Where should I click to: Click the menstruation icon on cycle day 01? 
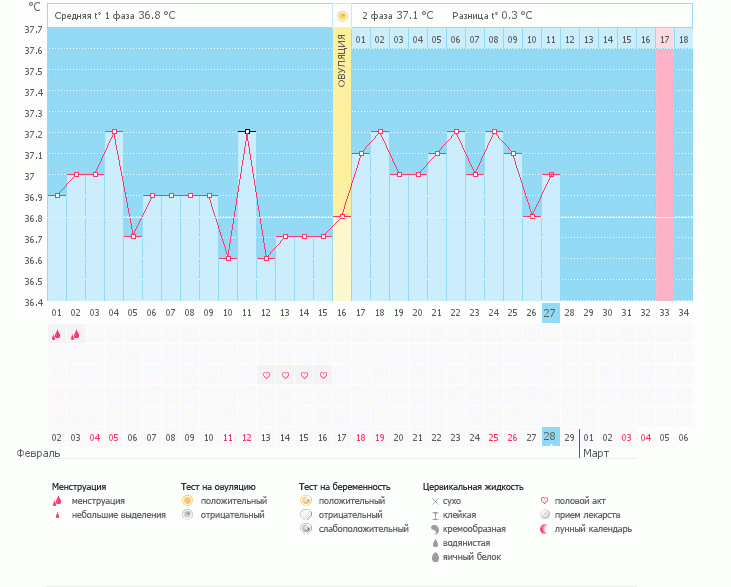point(57,335)
